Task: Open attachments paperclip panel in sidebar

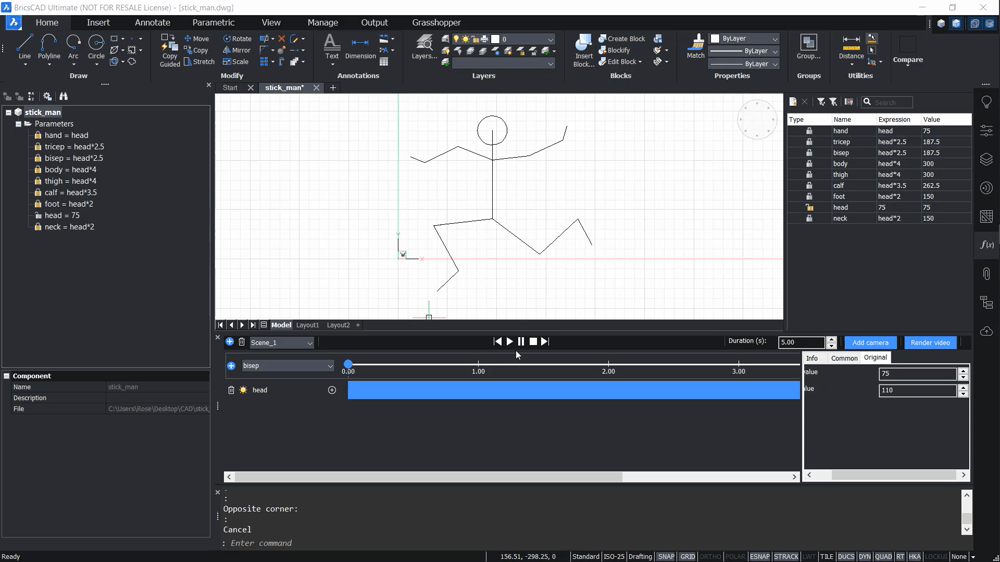Action: [x=987, y=274]
